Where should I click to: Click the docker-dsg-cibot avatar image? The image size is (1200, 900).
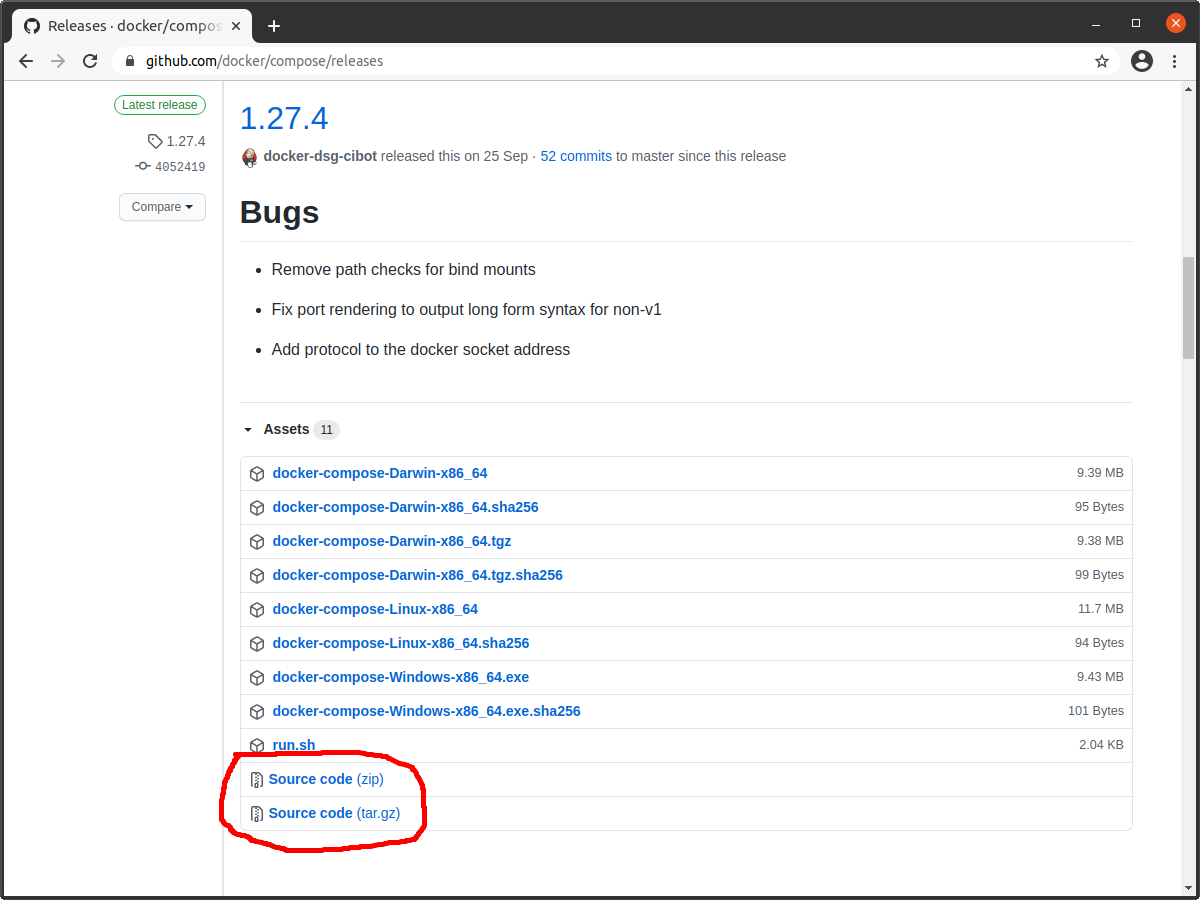250,157
